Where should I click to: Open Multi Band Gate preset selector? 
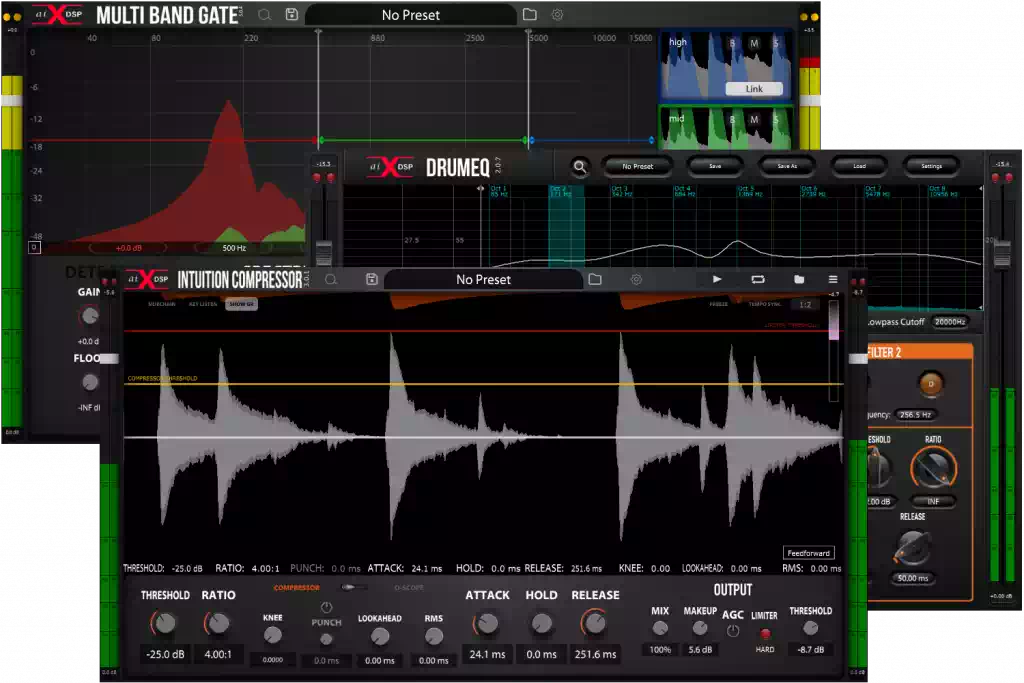pyautogui.click(x=411, y=15)
